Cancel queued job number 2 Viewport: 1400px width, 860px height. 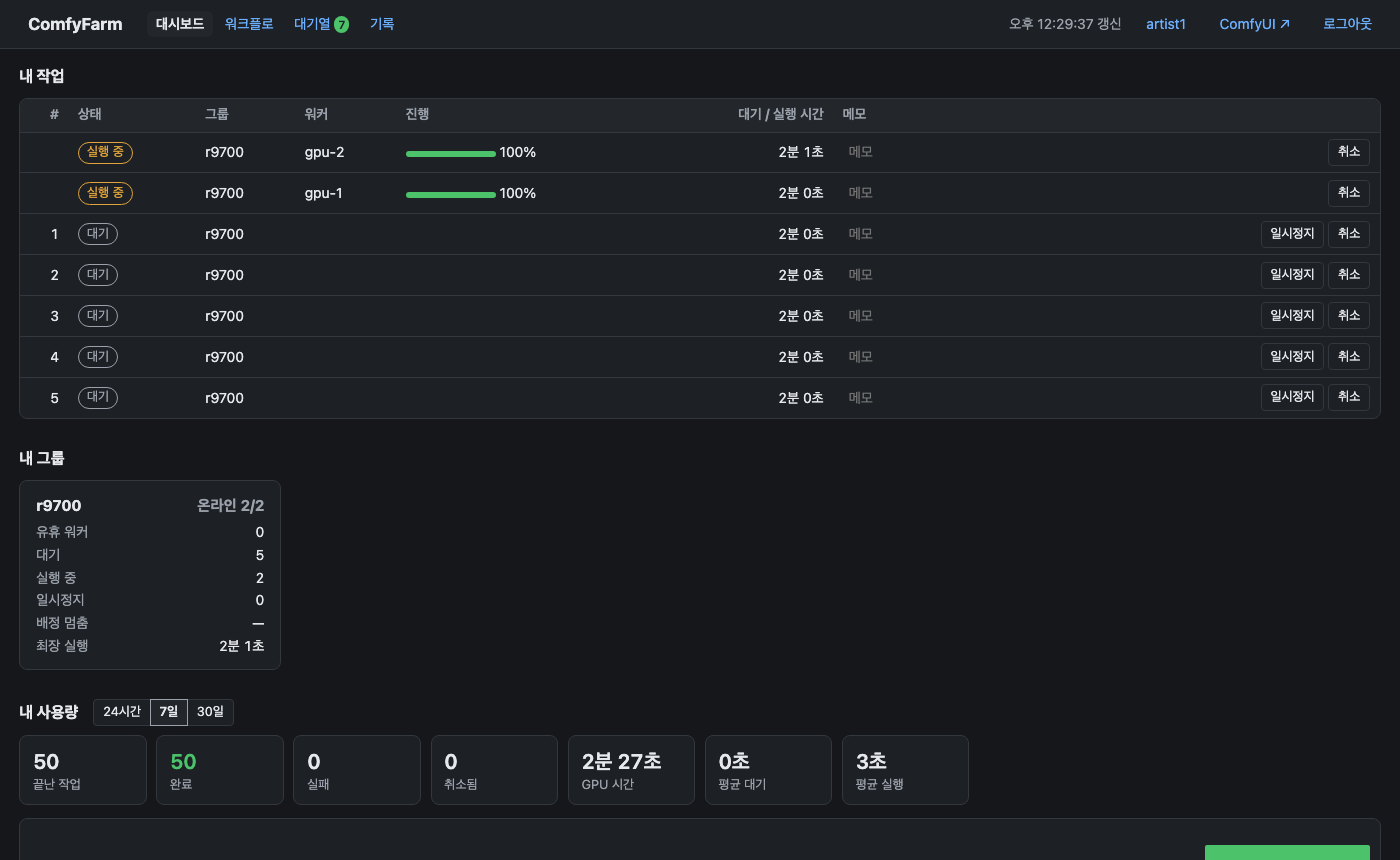[x=1349, y=275]
